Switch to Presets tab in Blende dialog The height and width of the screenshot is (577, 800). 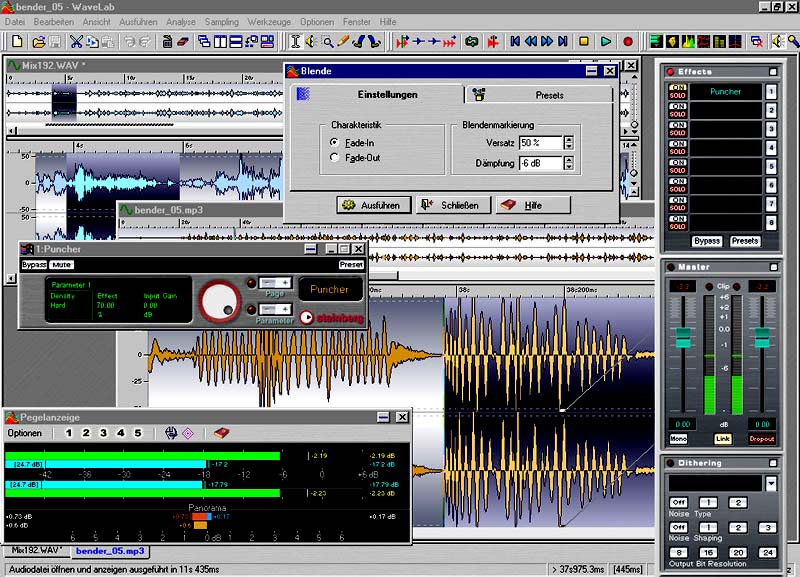click(x=540, y=95)
